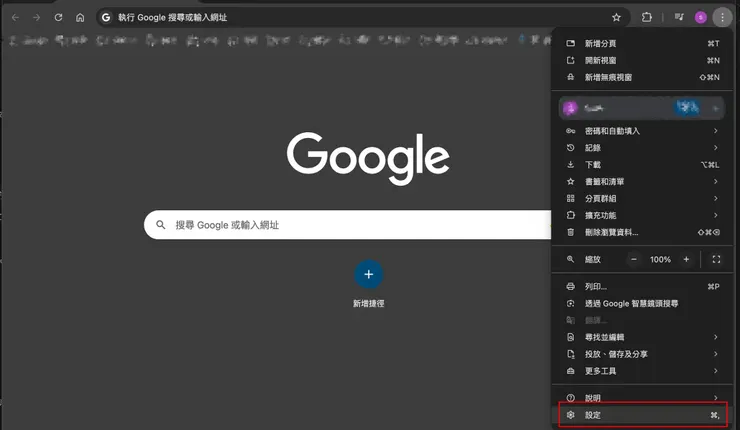740x430 pixels.
Task: Expand the 說明 help submenu arrow
Action: pyautogui.click(x=715, y=398)
